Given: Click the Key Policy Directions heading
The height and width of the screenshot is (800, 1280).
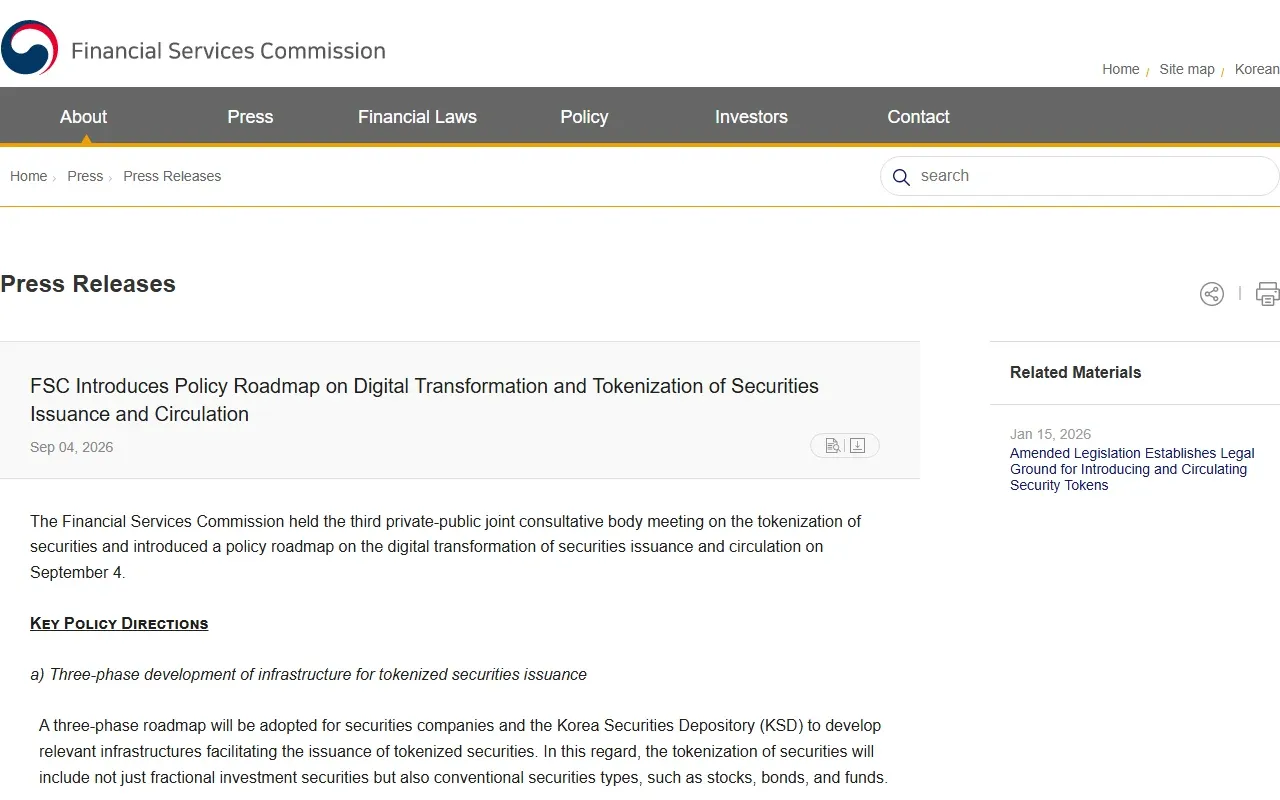Looking at the screenshot, I should (119, 623).
